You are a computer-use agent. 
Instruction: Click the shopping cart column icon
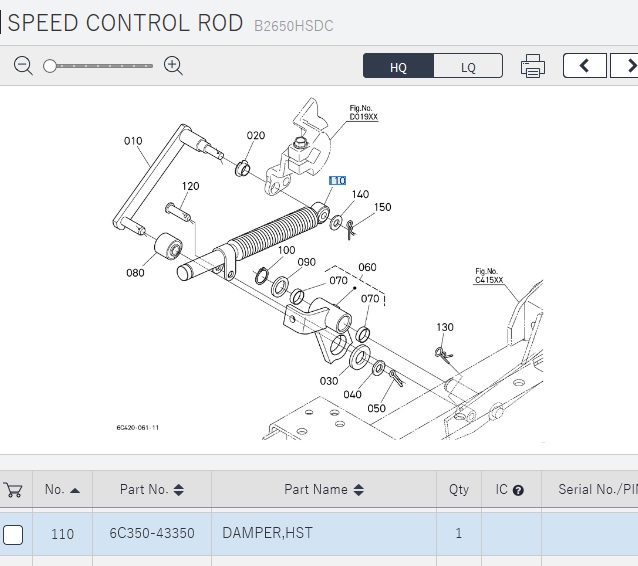pyautogui.click(x=13, y=490)
